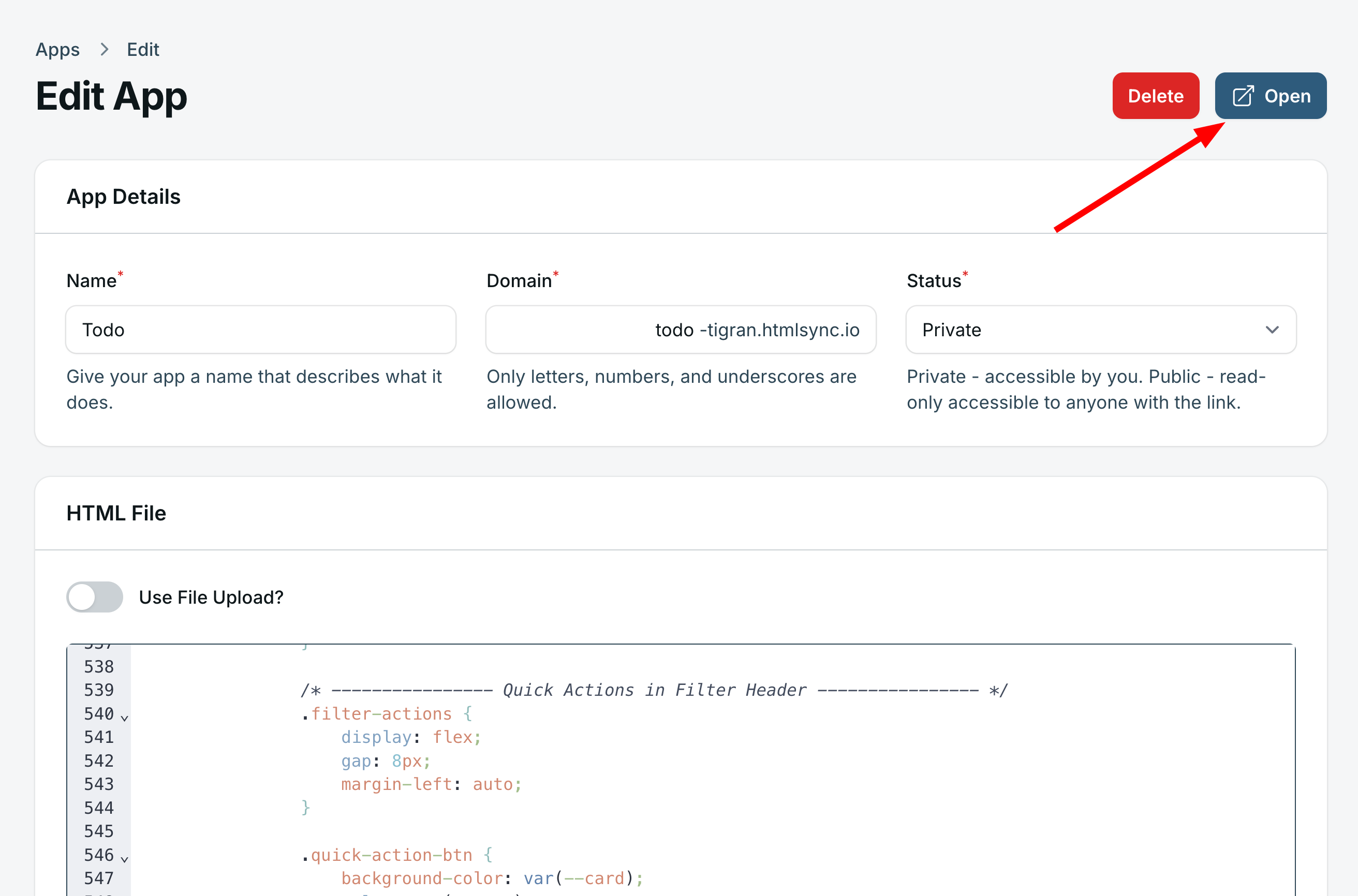This screenshot has width=1358, height=896.
Task: Click the 'Use File Upload?' label
Action: (x=211, y=597)
